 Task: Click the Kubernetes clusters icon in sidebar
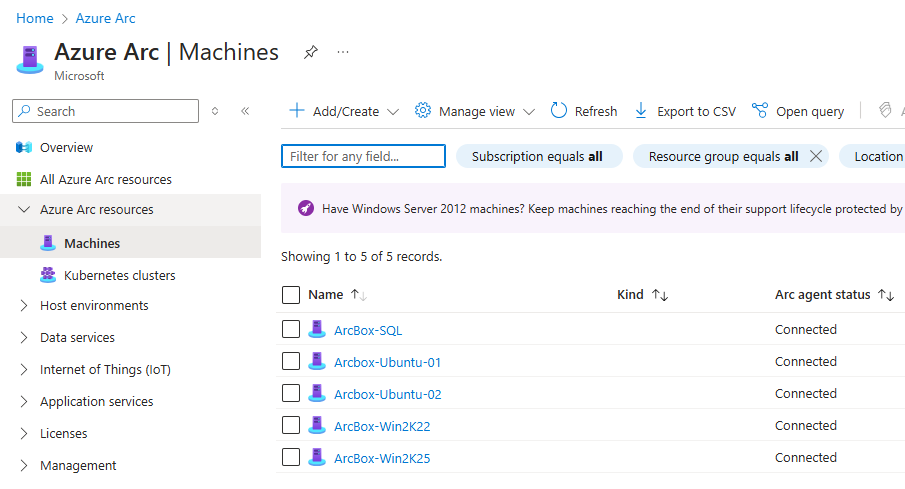click(48, 275)
